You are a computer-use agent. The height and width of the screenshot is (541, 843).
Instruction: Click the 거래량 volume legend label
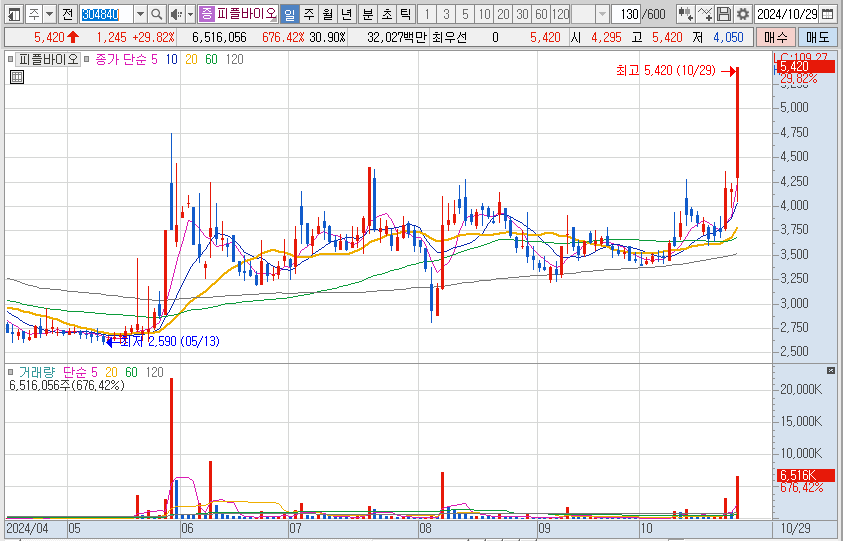pyautogui.click(x=37, y=372)
